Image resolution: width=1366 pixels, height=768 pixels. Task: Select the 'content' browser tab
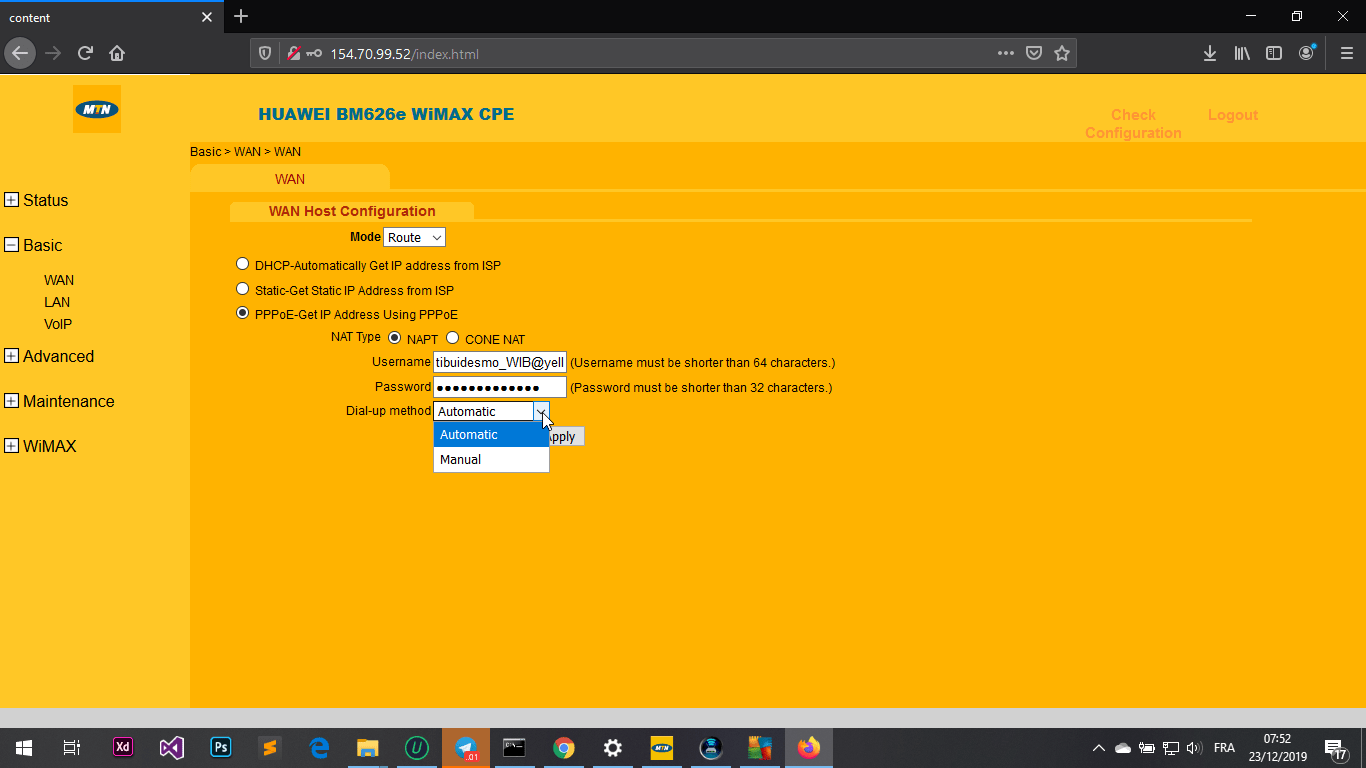pyautogui.click(x=110, y=17)
